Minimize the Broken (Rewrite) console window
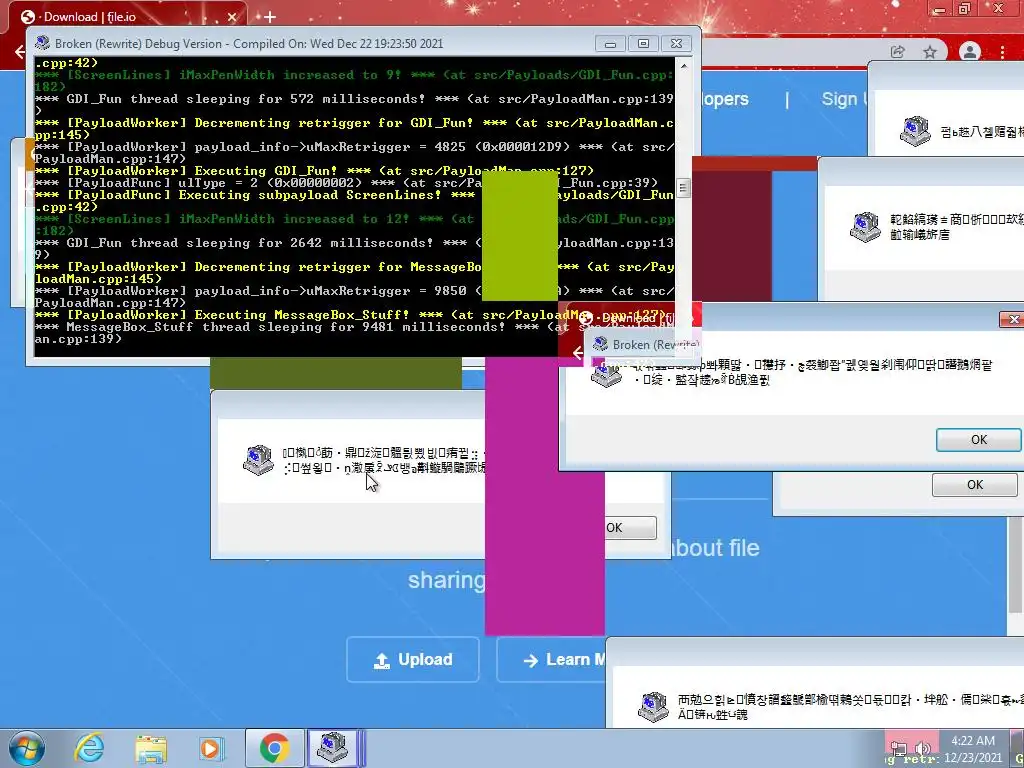This screenshot has width=1024, height=768. point(610,44)
